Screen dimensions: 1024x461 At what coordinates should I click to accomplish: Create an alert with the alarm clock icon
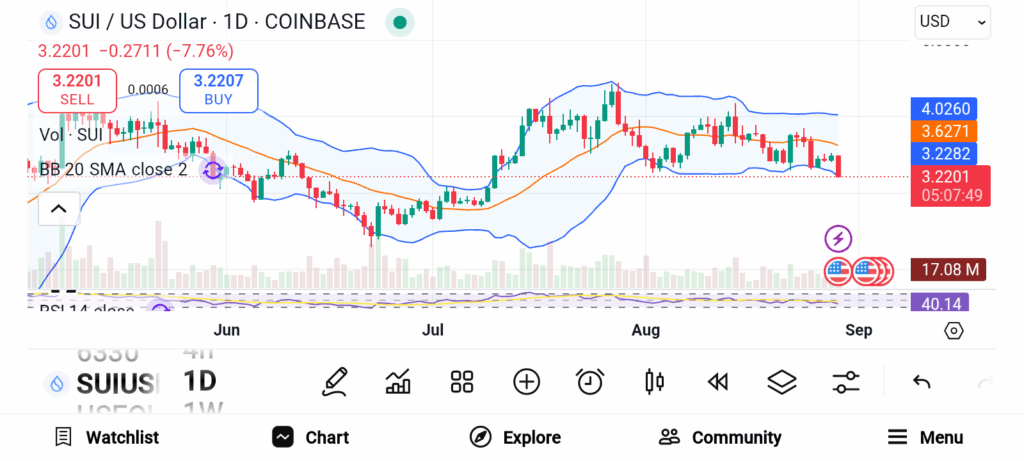coord(590,381)
